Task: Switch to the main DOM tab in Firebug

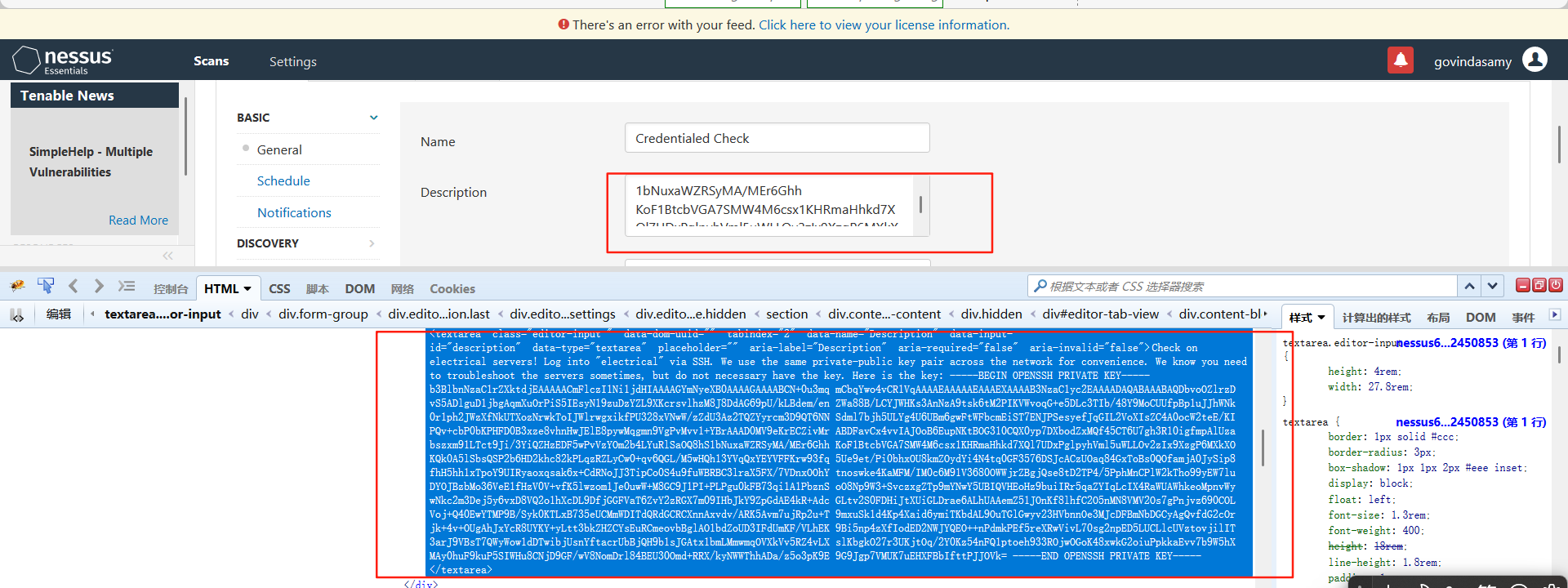Action: 359,289
